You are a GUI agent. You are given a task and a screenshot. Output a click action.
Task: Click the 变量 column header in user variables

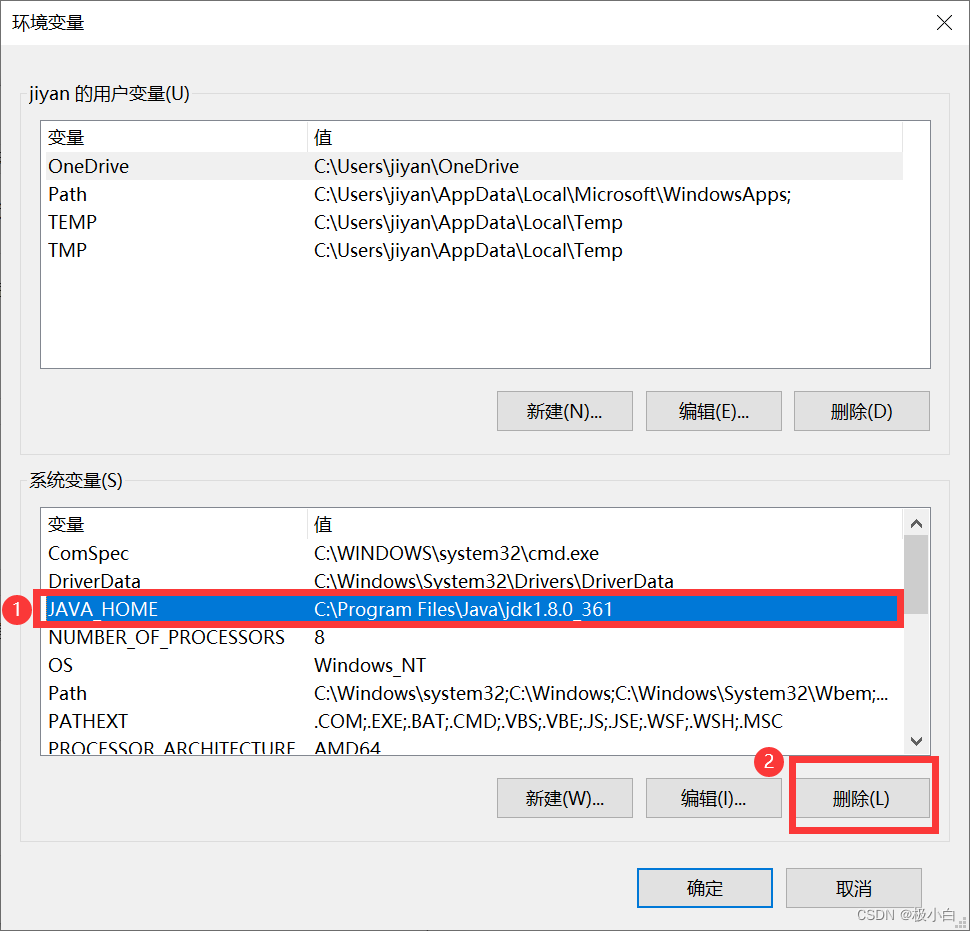coord(176,137)
